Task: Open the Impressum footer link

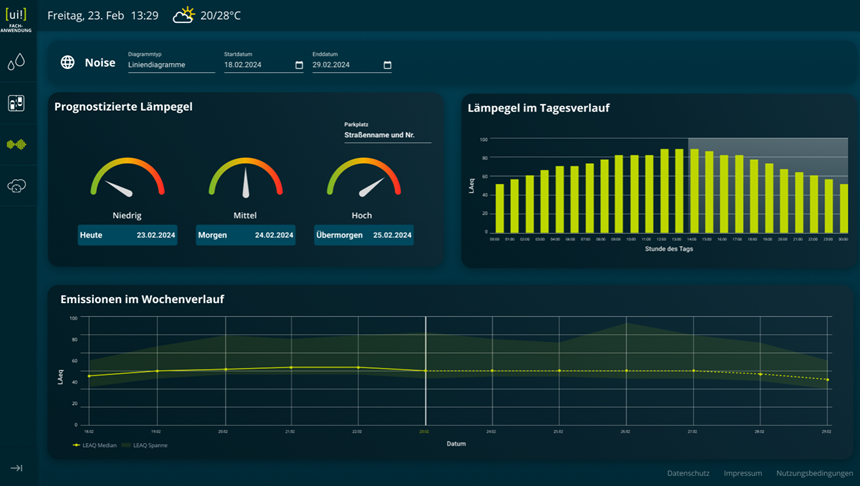Action: tap(742, 473)
